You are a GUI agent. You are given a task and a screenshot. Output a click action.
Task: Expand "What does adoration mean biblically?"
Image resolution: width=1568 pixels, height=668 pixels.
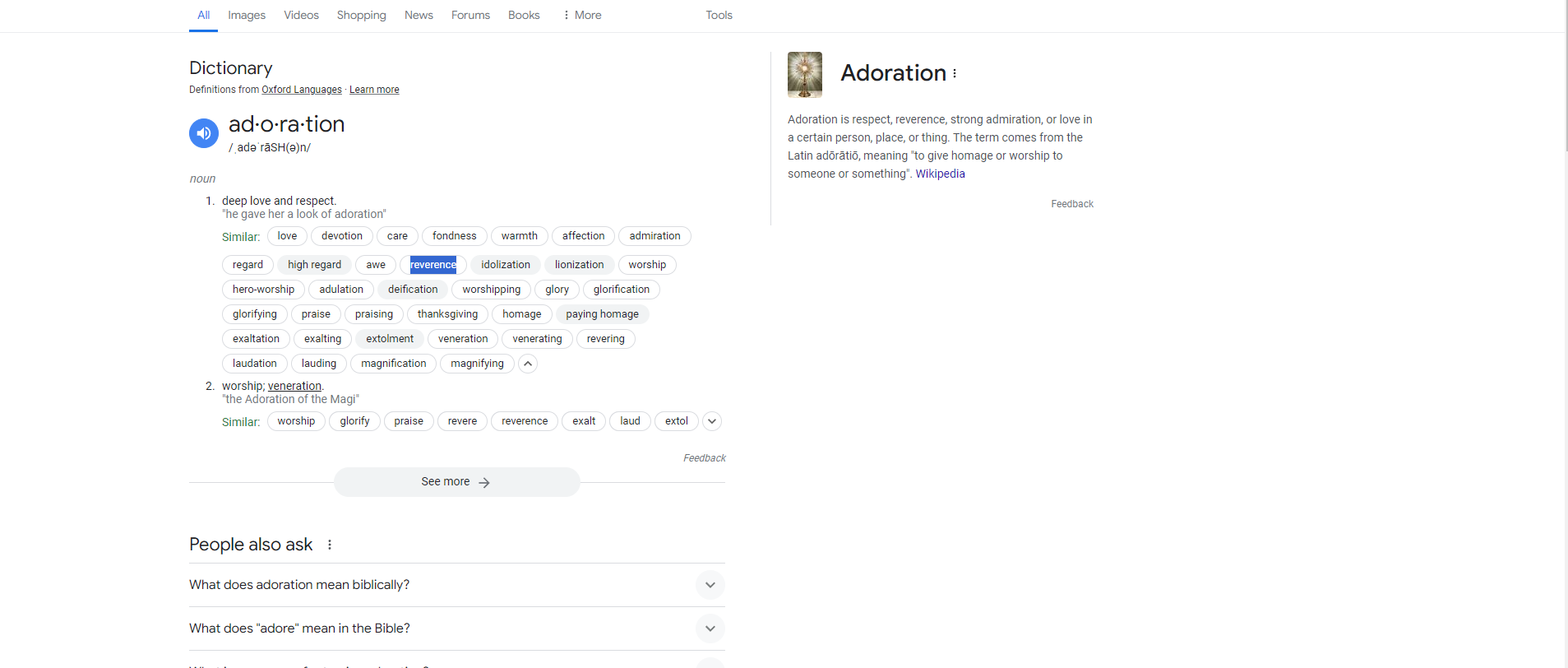(x=710, y=585)
